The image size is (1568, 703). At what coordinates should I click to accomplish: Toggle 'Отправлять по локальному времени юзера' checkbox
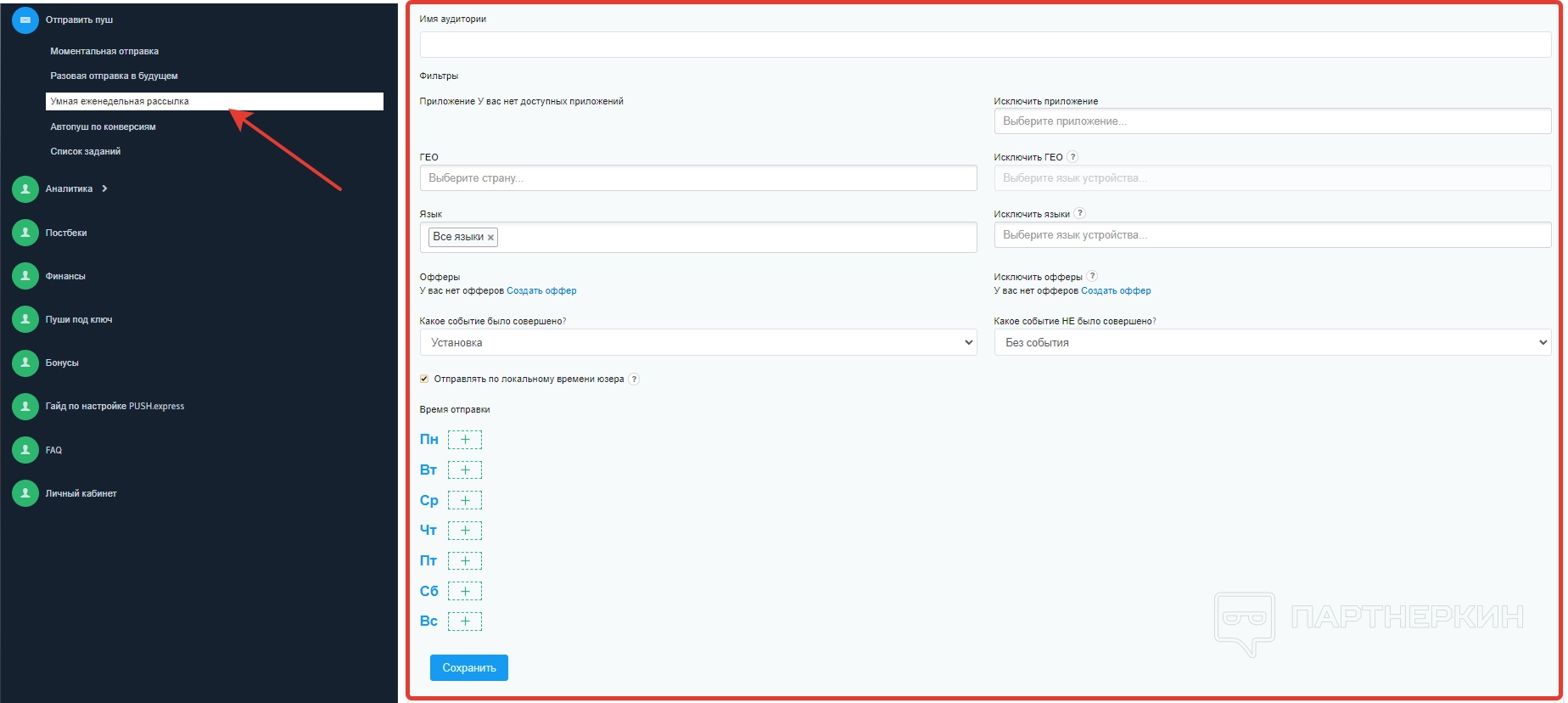coord(424,379)
